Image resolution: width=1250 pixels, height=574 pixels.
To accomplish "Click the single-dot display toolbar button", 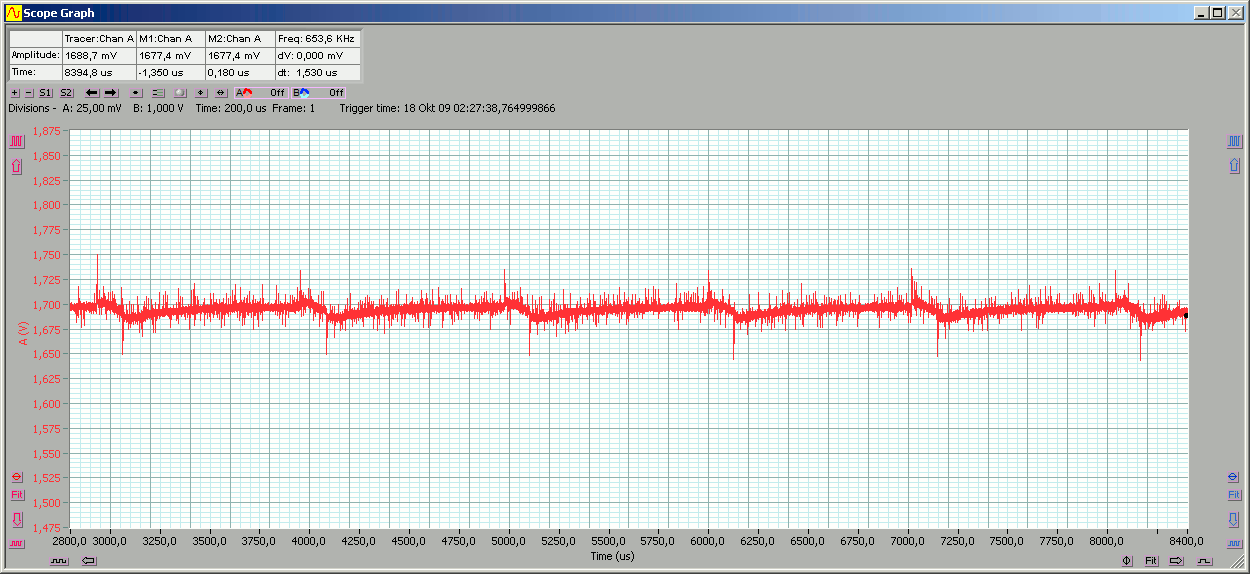I will pyautogui.click(x=137, y=92).
